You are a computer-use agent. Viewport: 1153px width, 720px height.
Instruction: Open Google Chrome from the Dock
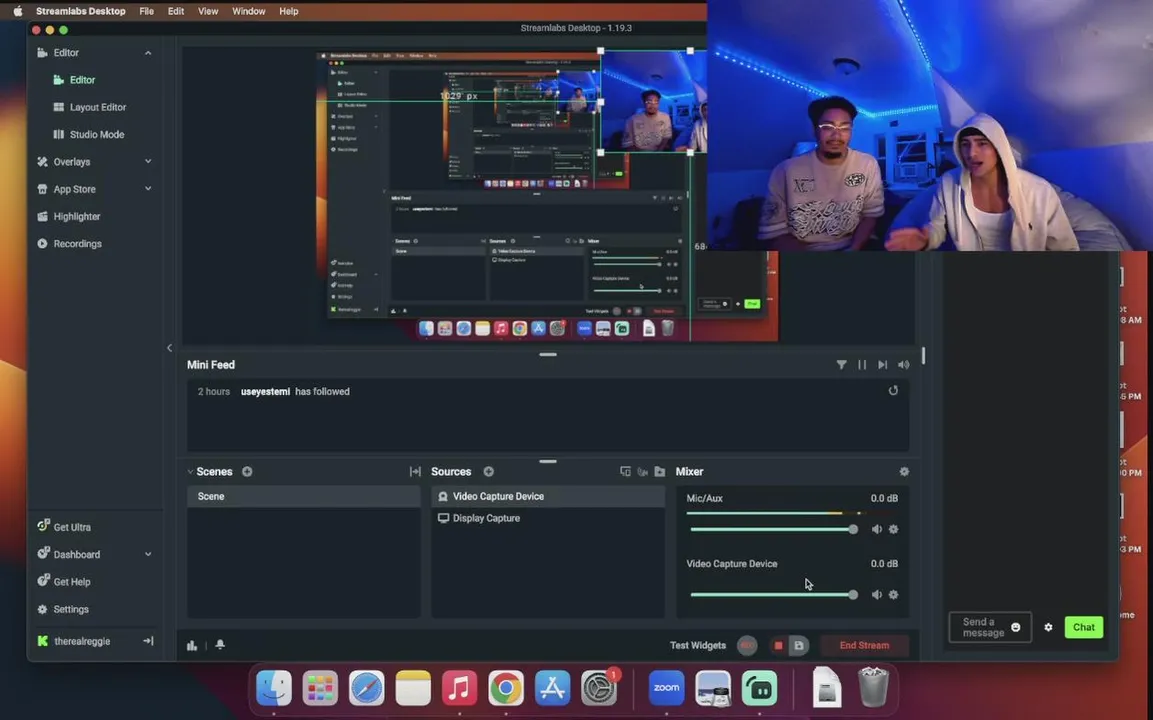[x=506, y=688]
